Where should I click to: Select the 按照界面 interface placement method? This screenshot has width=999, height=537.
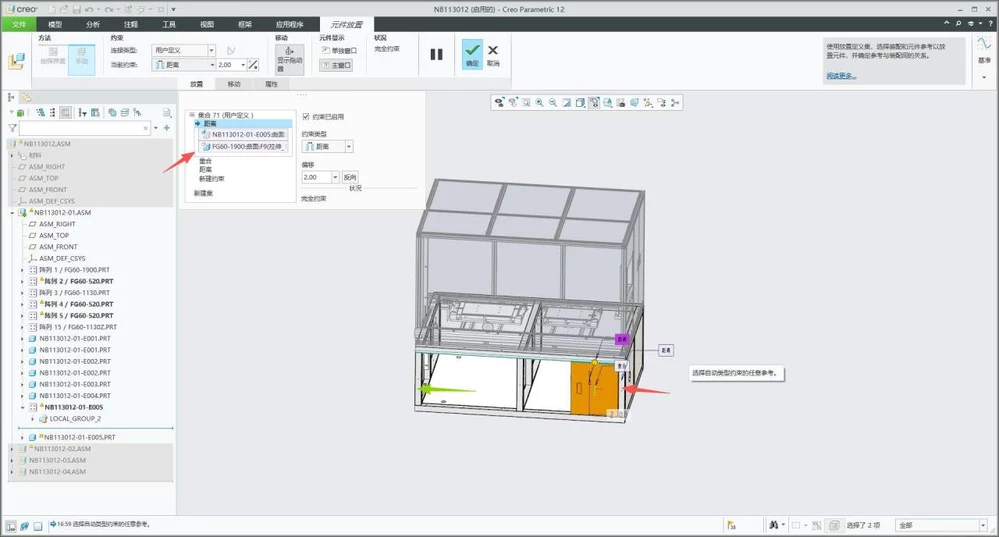[53, 56]
